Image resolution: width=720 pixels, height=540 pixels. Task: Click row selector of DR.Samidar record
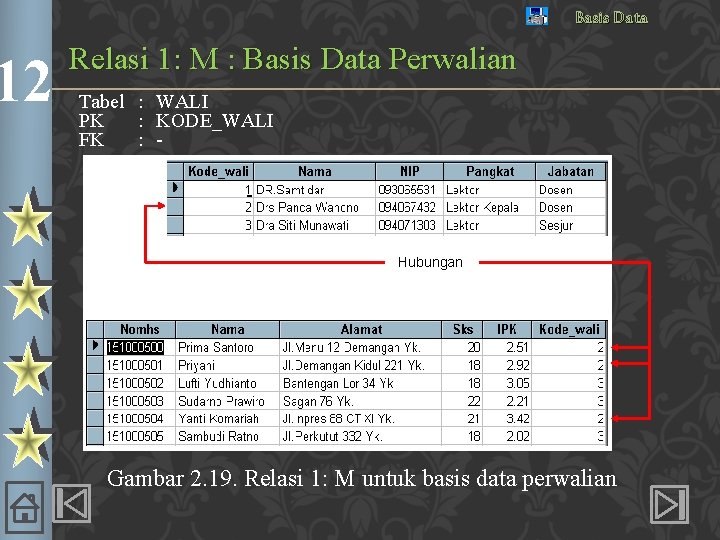point(175,188)
